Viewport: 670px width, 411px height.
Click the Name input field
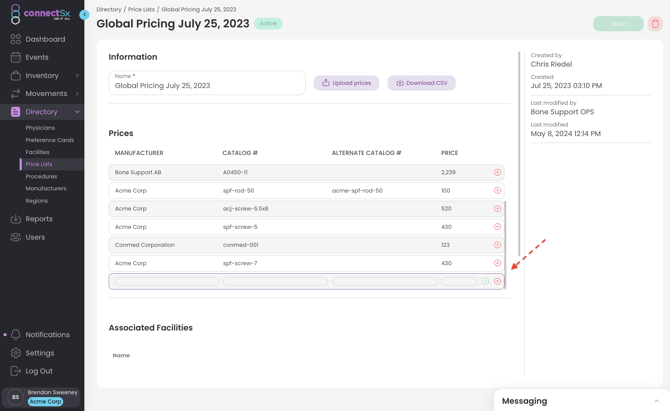[x=207, y=86]
